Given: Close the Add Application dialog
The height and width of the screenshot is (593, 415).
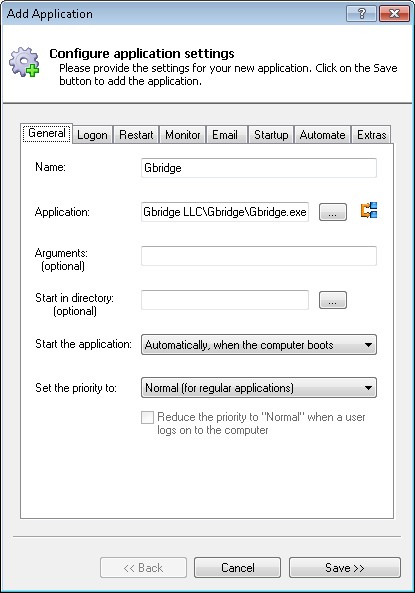Looking at the screenshot, I should [394, 14].
